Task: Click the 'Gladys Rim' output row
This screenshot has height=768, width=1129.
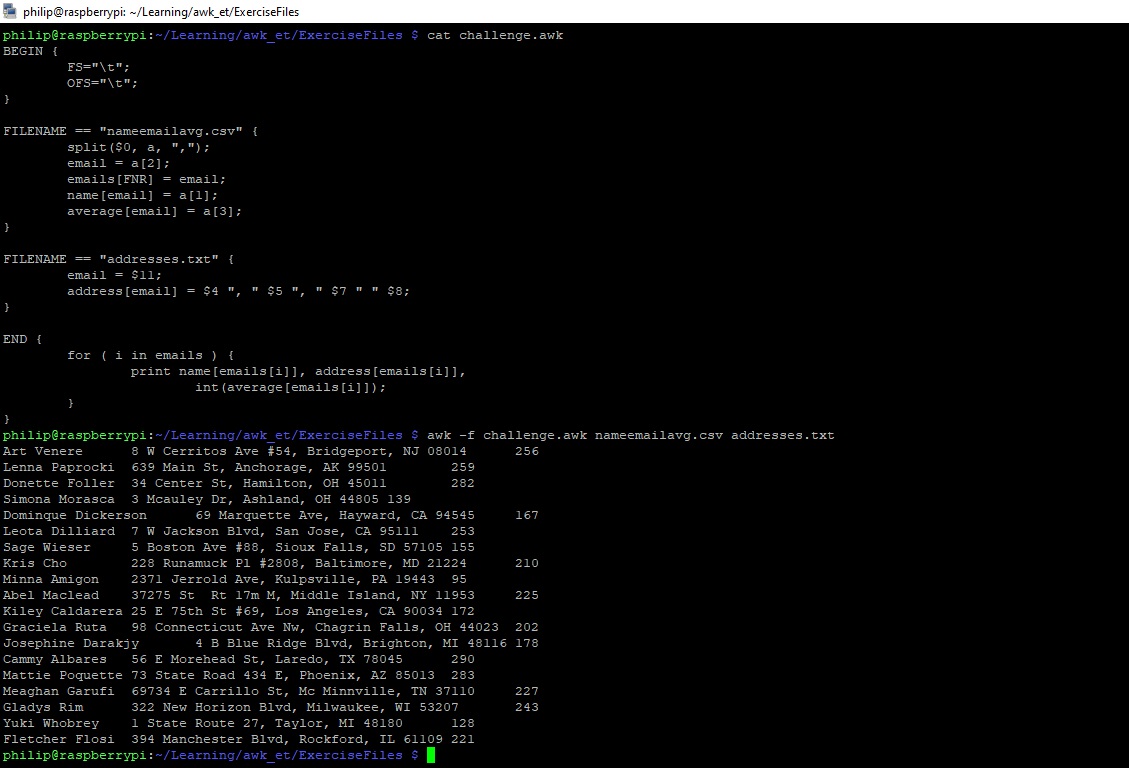Action: tap(271, 707)
